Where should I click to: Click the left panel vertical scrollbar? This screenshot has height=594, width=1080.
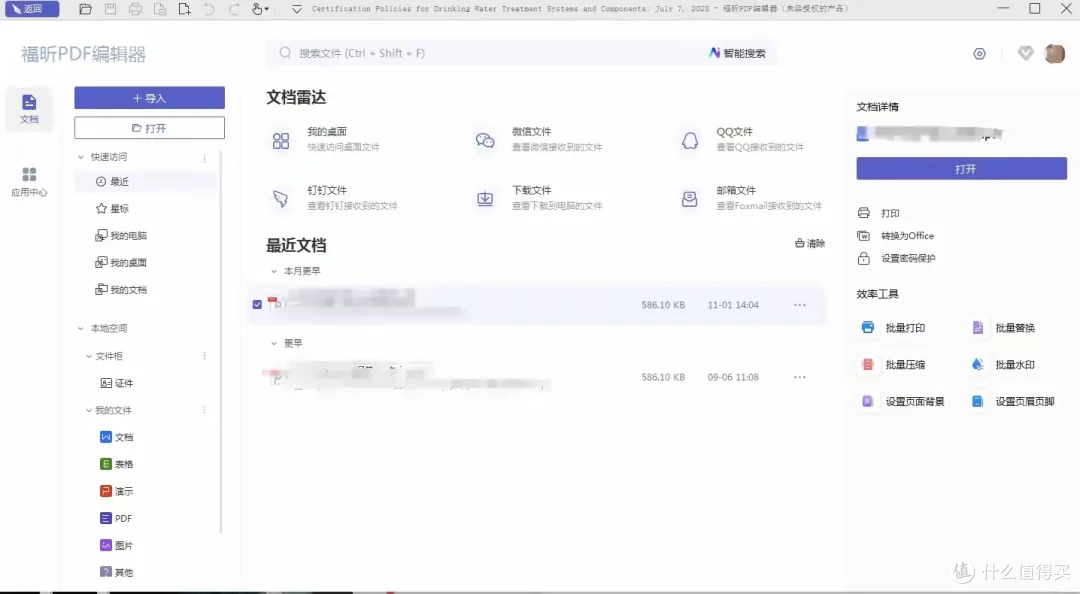[x=221, y=341]
